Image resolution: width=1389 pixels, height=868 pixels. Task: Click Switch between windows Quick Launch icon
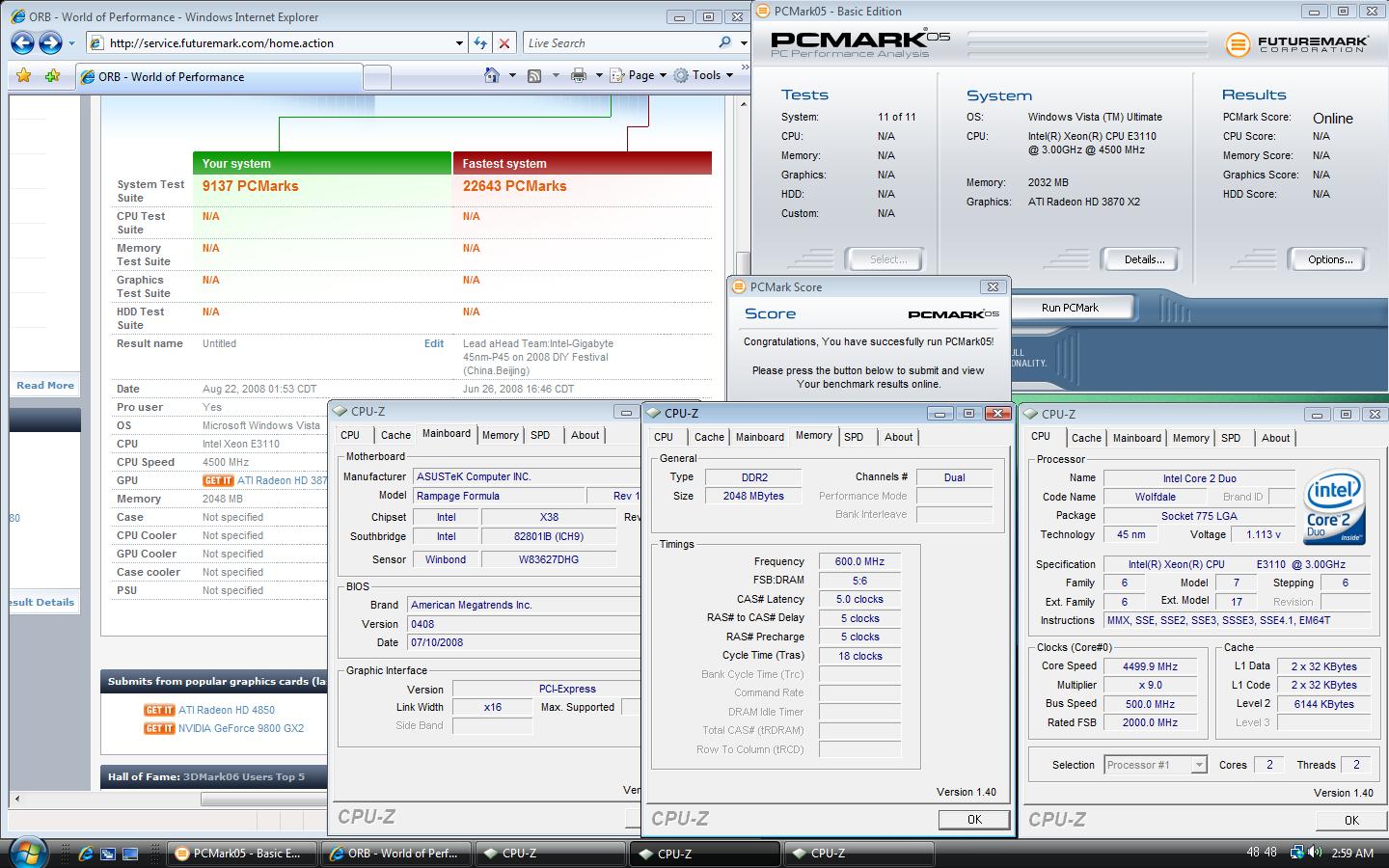pos(107,854)
